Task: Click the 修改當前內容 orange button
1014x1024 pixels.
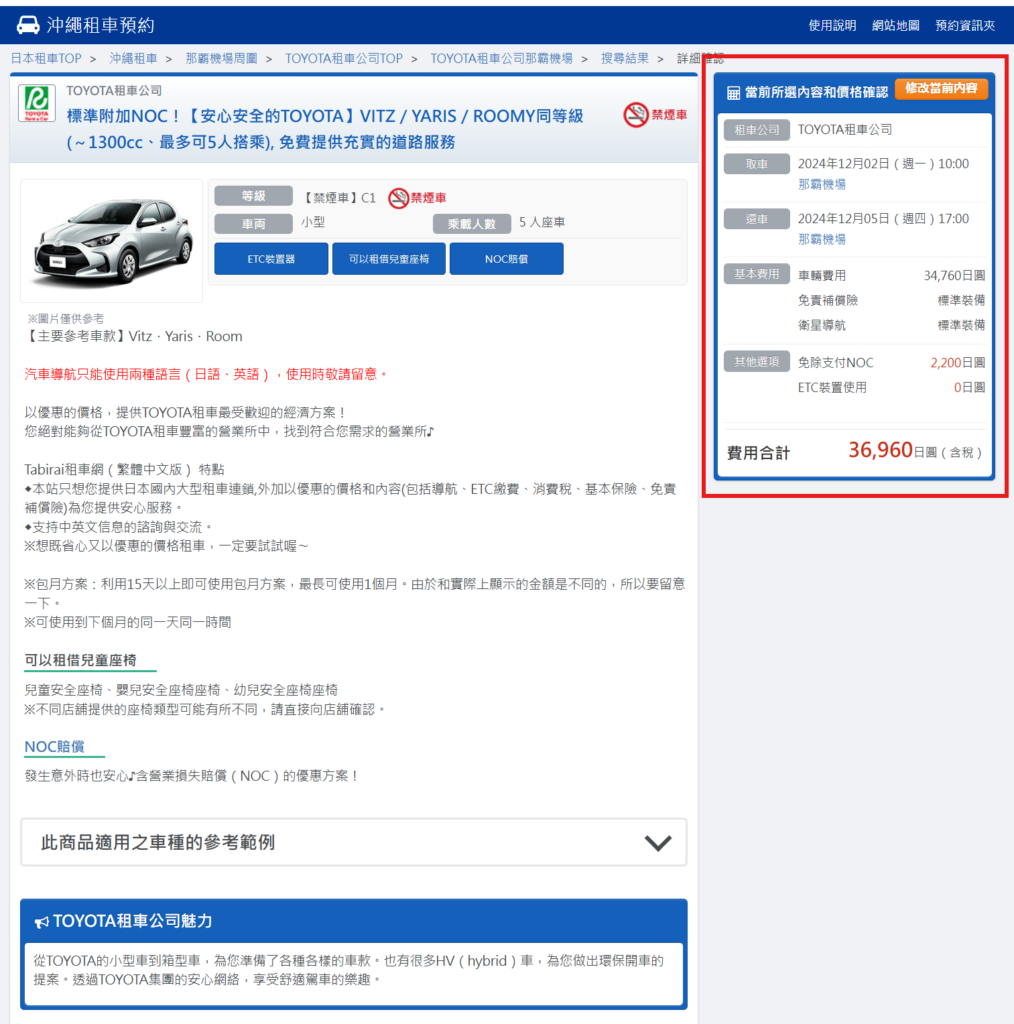Action: (941, 89)
